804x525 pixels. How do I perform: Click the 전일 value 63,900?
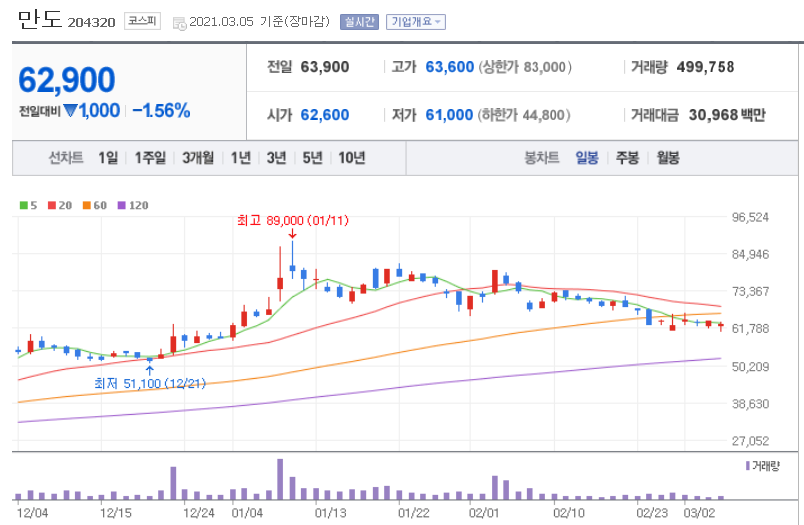pos(325,67)
